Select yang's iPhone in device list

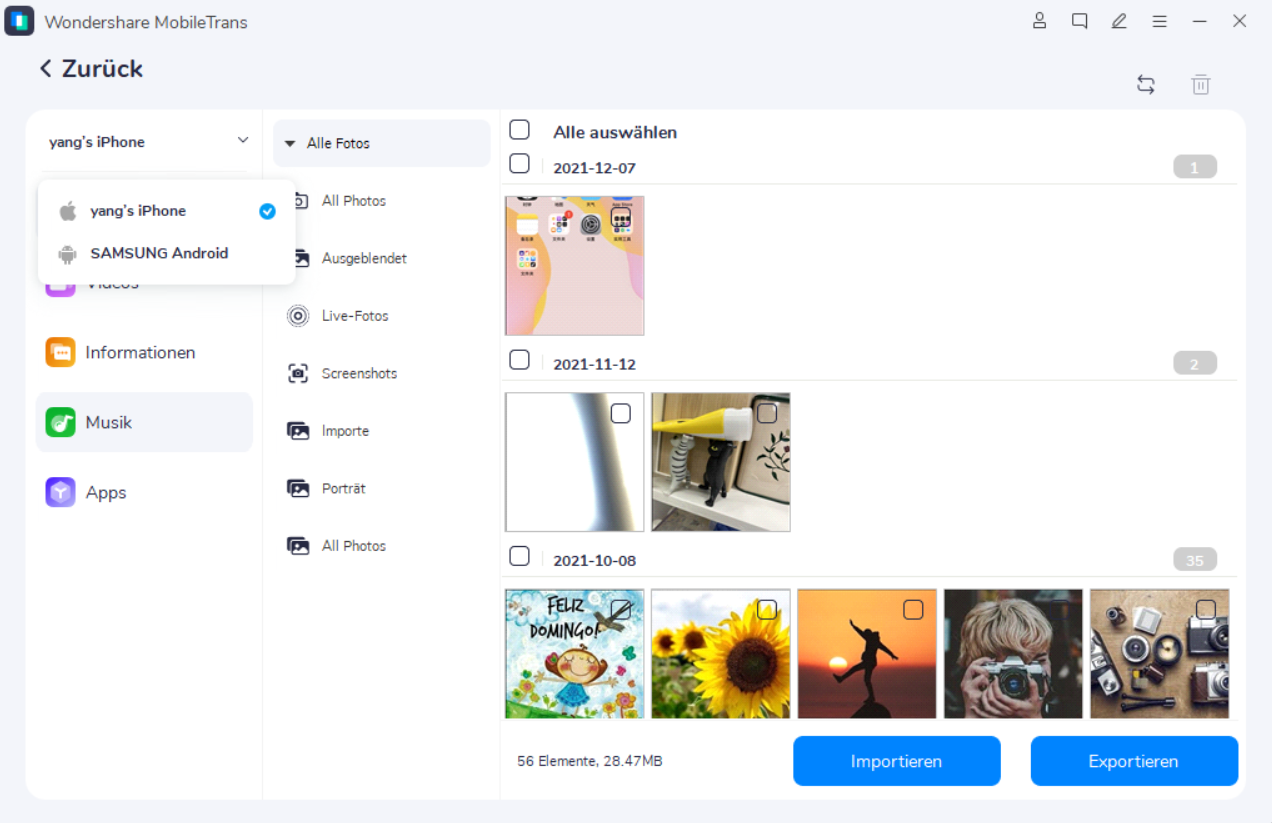(x=166, y=211)
